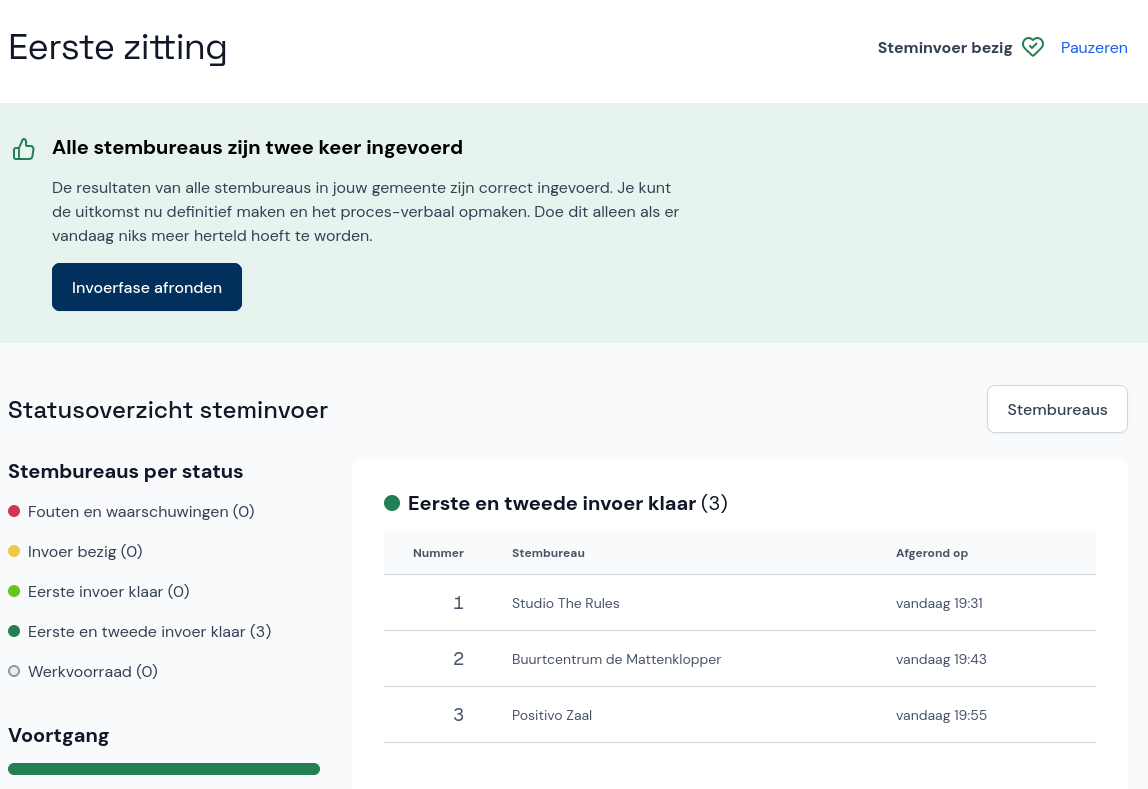This screenshot has height=789, width=1148.
Task: Click the Afgerond op column header
Action: tap(931, 553)
